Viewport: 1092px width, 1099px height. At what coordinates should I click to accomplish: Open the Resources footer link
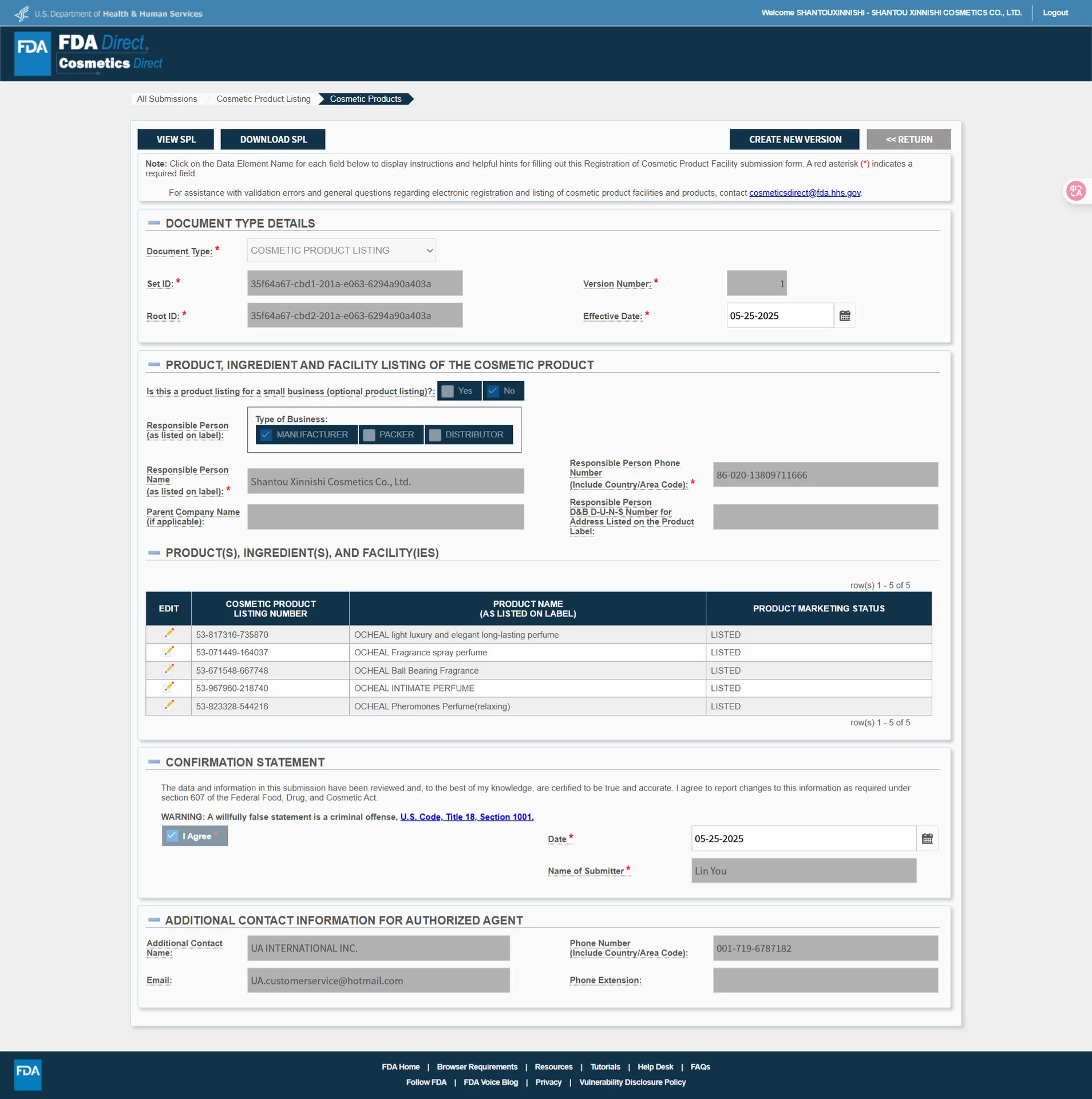click(553, 1067)
